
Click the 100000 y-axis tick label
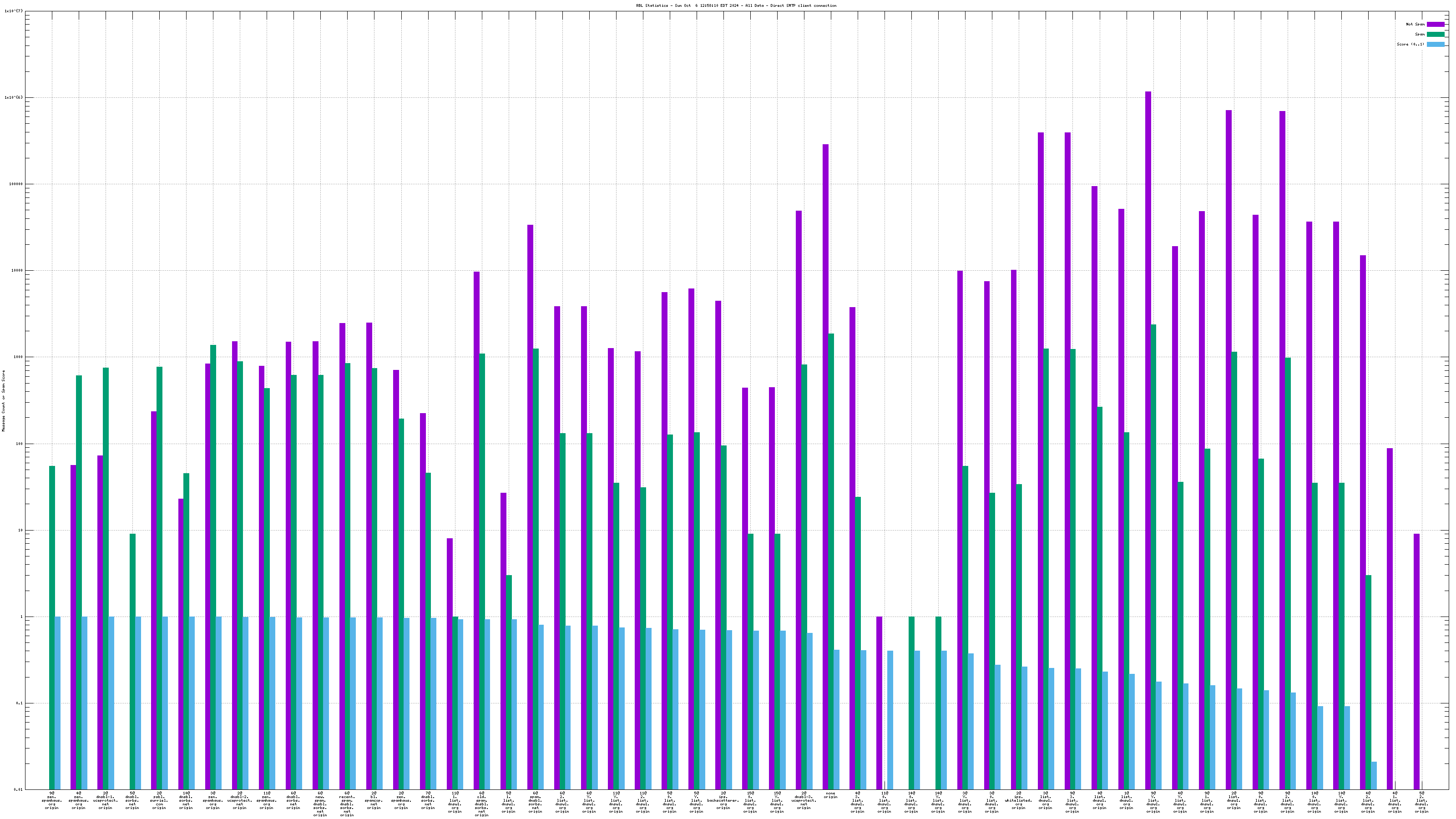[15, 184]
